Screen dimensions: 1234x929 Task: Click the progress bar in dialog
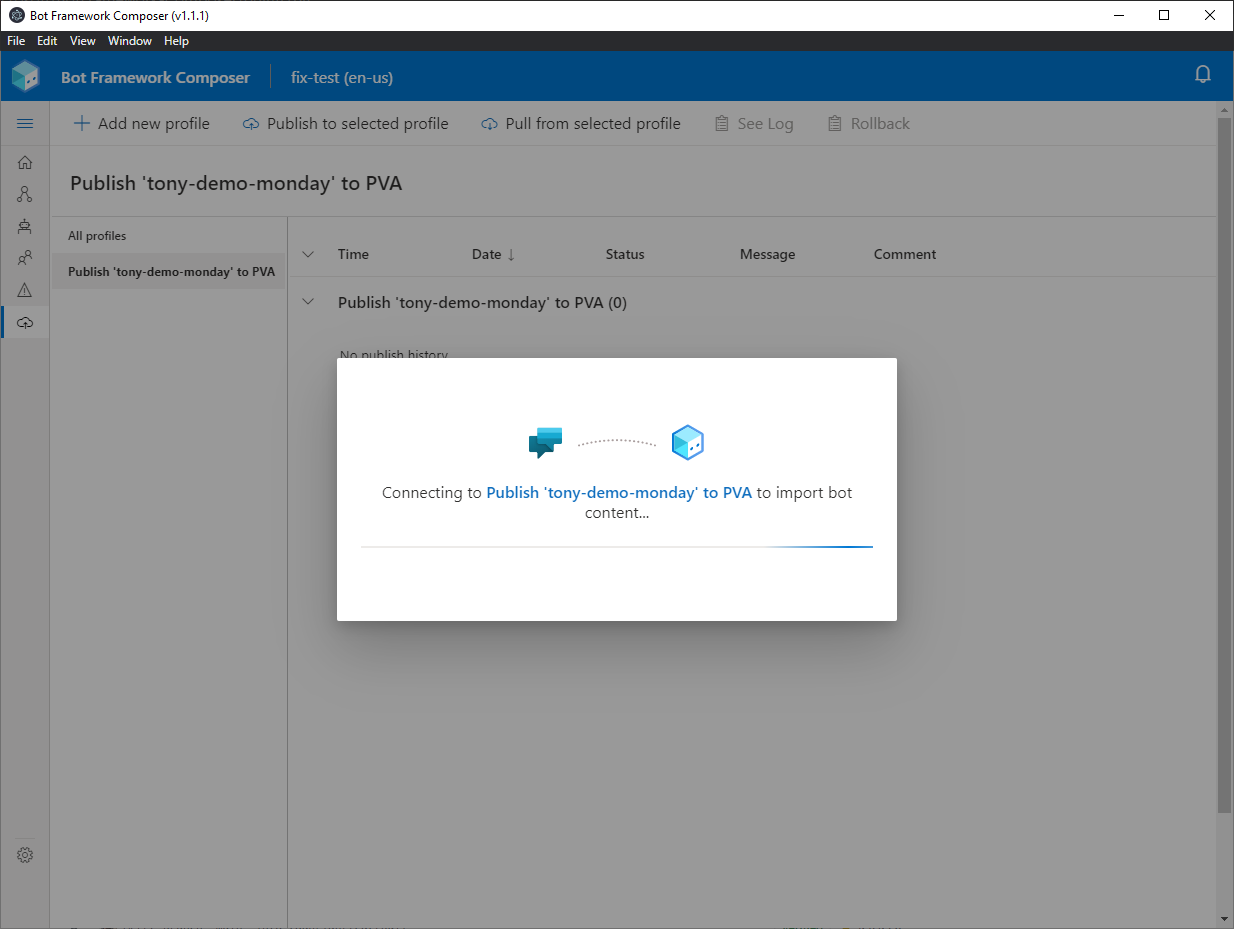[x=617, y=547]
